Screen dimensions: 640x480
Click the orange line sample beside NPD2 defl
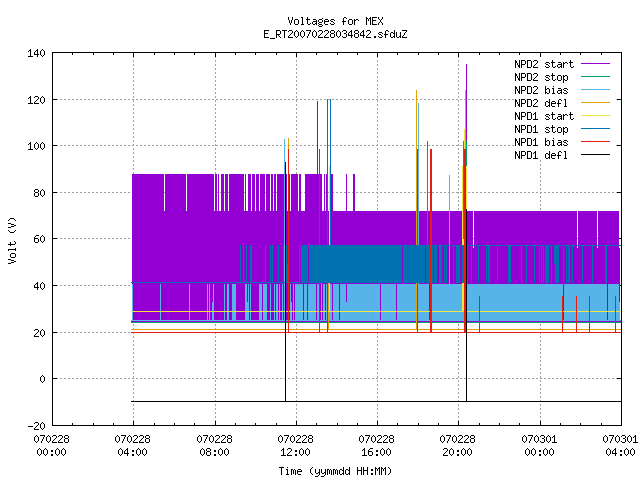pos(596,102)
